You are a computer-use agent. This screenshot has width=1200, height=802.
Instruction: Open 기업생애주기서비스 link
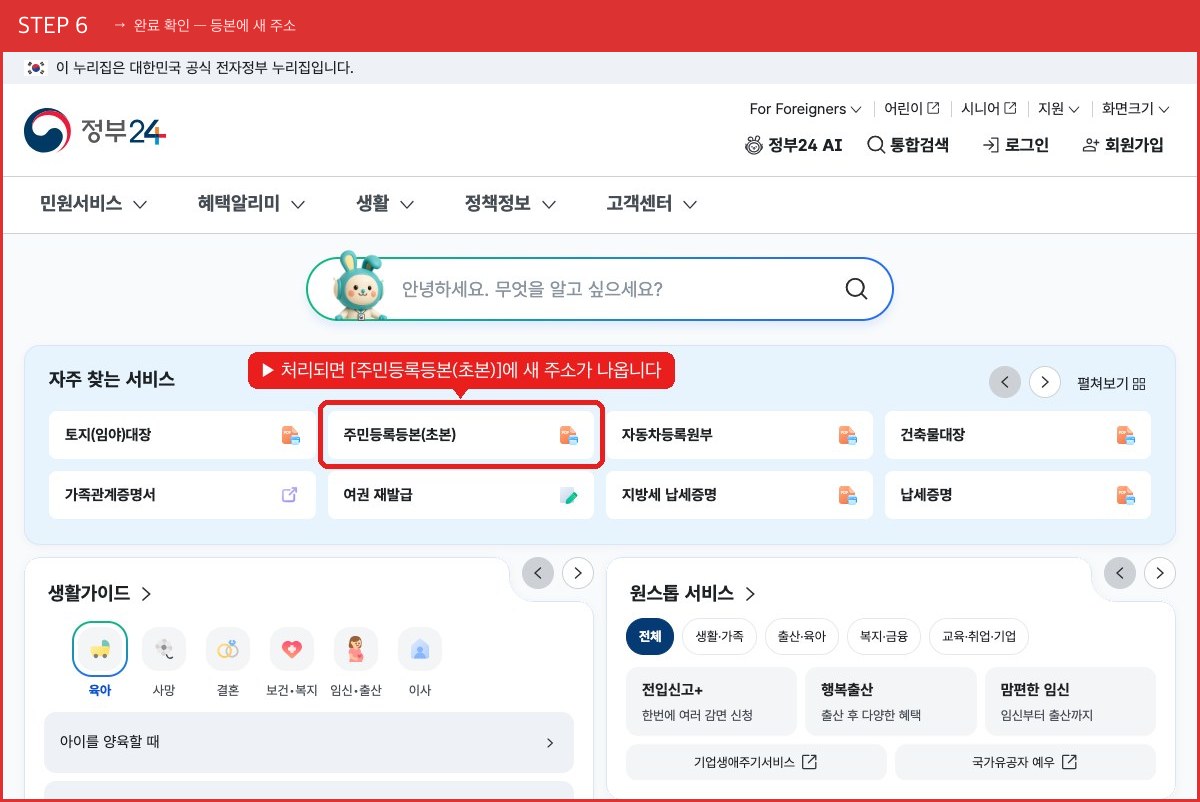[756, 762]
